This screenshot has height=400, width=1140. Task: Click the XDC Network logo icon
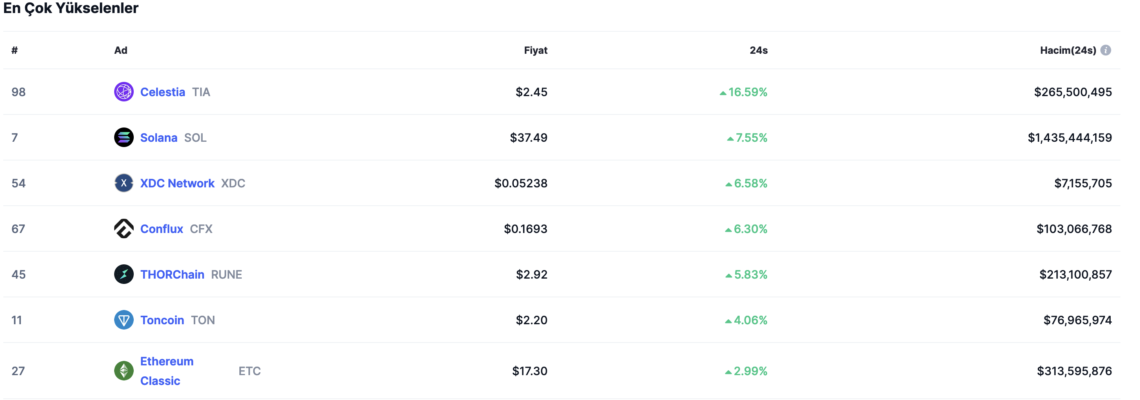(x=124, y=183)
